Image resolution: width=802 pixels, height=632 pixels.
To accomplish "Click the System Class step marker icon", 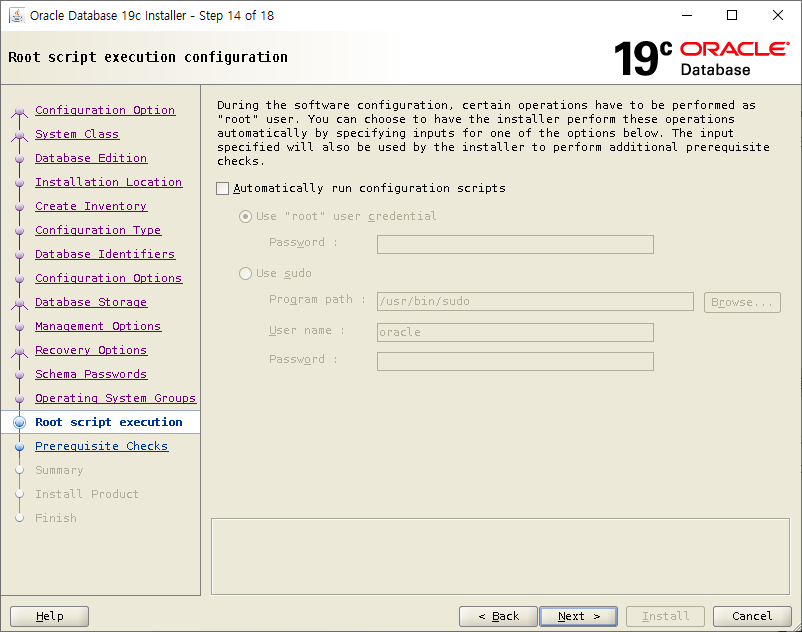I will point(19,134).
